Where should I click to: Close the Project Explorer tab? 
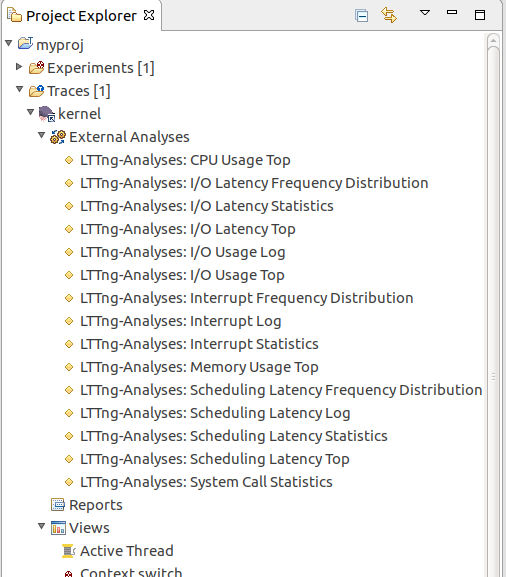tap(149, 15)
